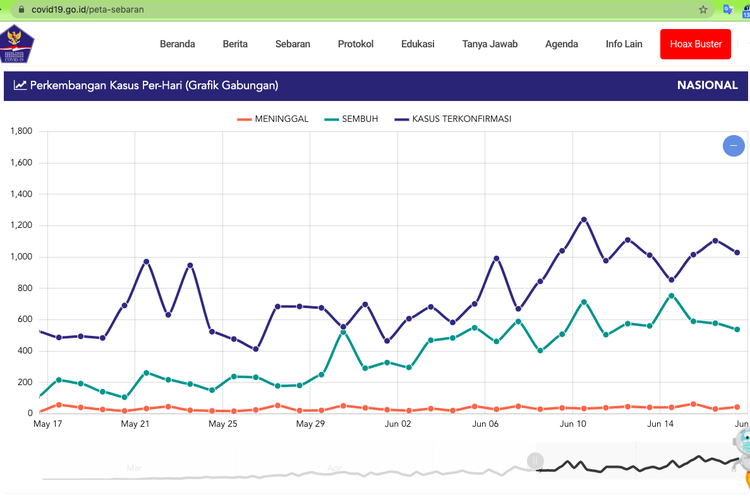Open the Agenda menu item
750x500 pixels.
click(x=562, y=44)
